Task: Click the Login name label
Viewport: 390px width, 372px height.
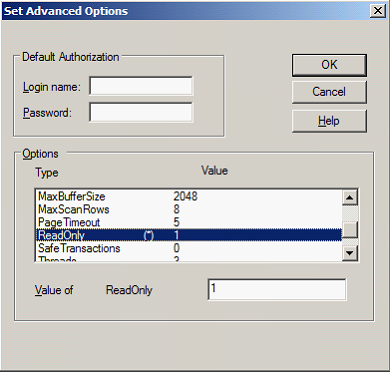Action: [x=52, y=87]
